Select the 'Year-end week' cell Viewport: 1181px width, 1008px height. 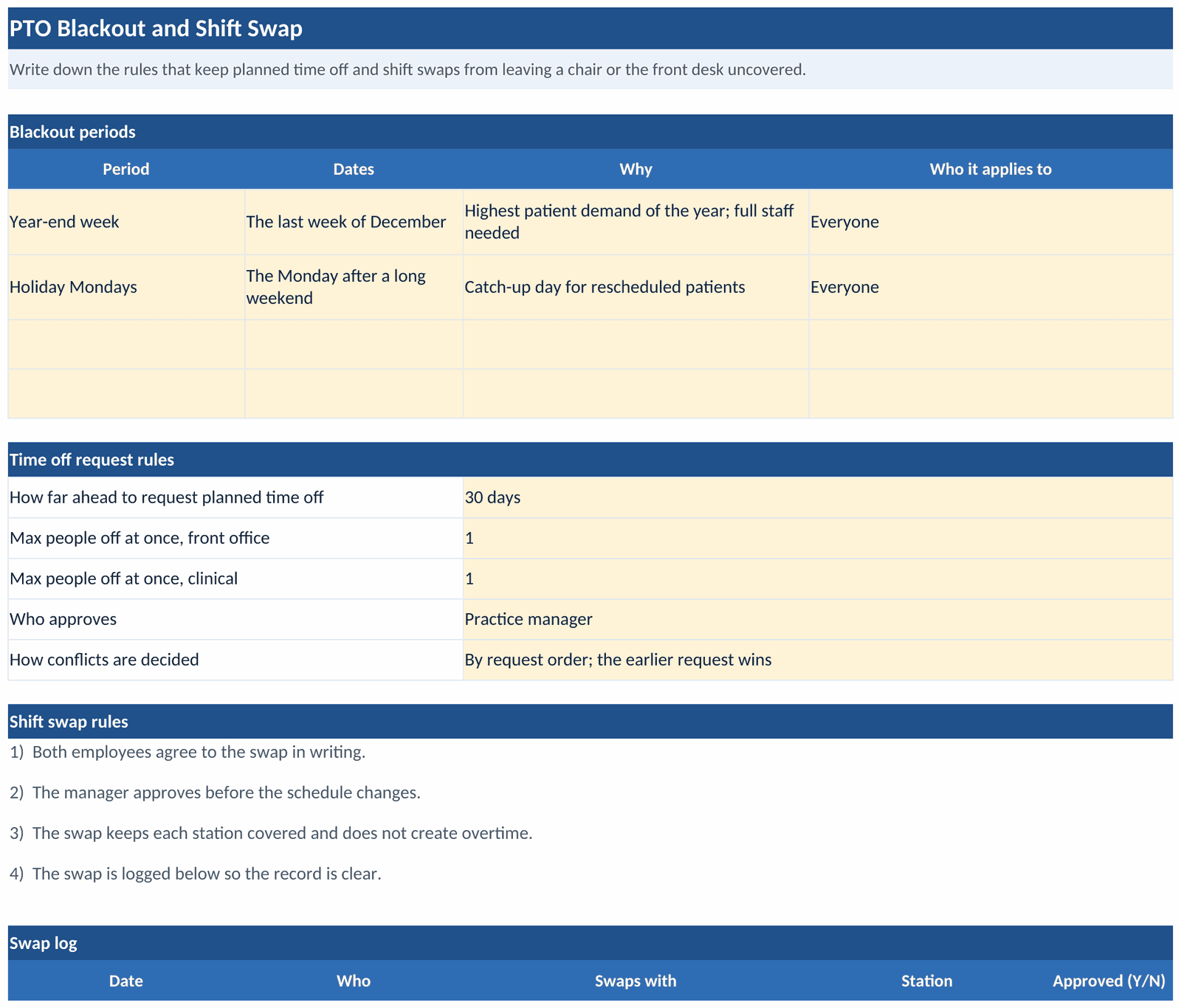coord(126,222)
